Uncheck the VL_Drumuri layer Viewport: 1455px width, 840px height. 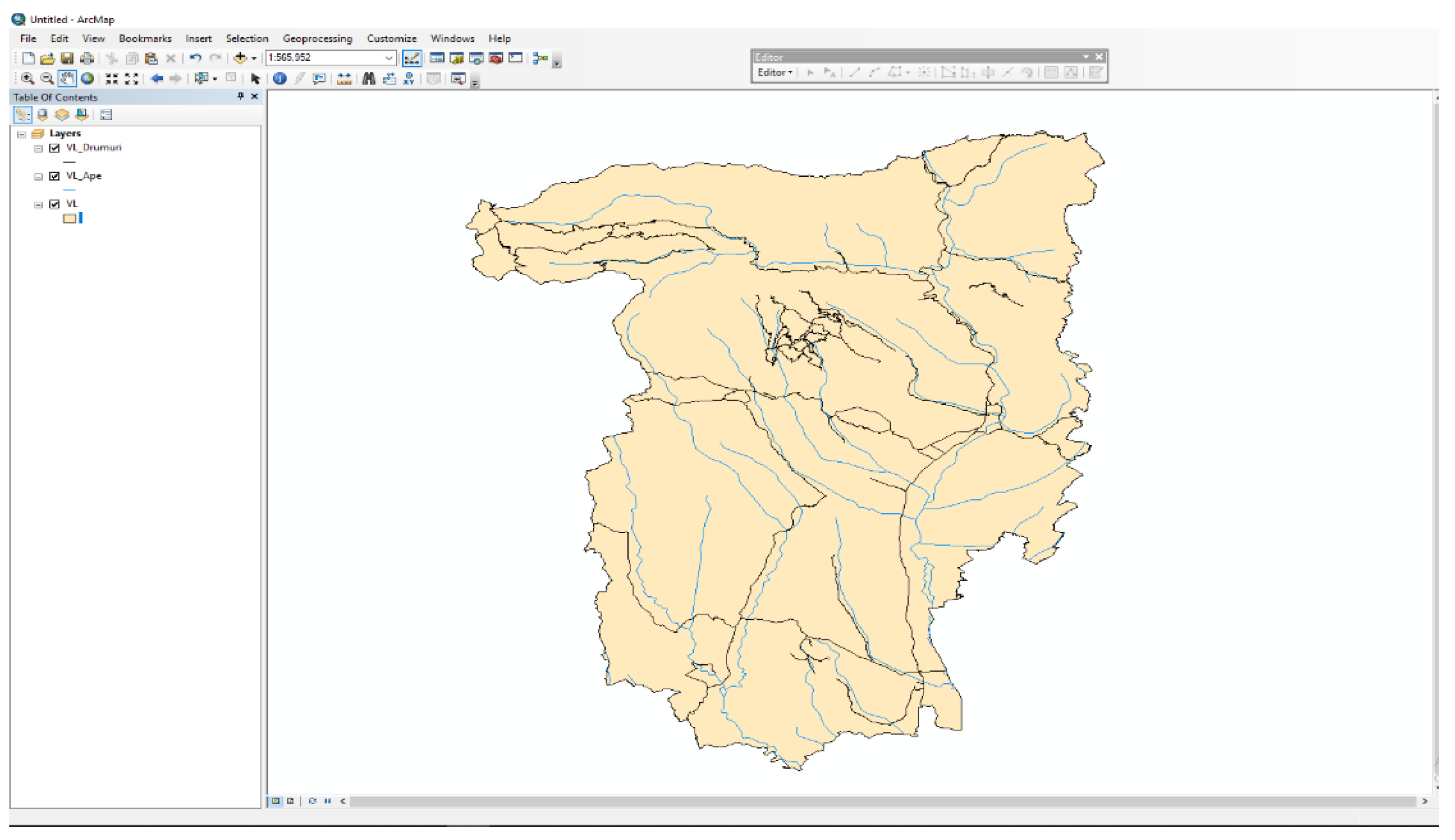point(55,148)
